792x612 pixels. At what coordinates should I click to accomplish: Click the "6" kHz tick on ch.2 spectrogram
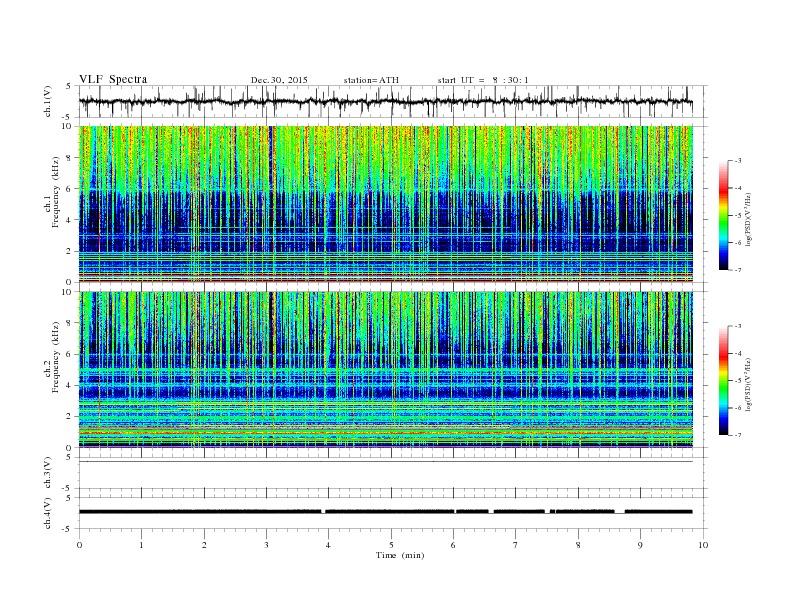70,354
